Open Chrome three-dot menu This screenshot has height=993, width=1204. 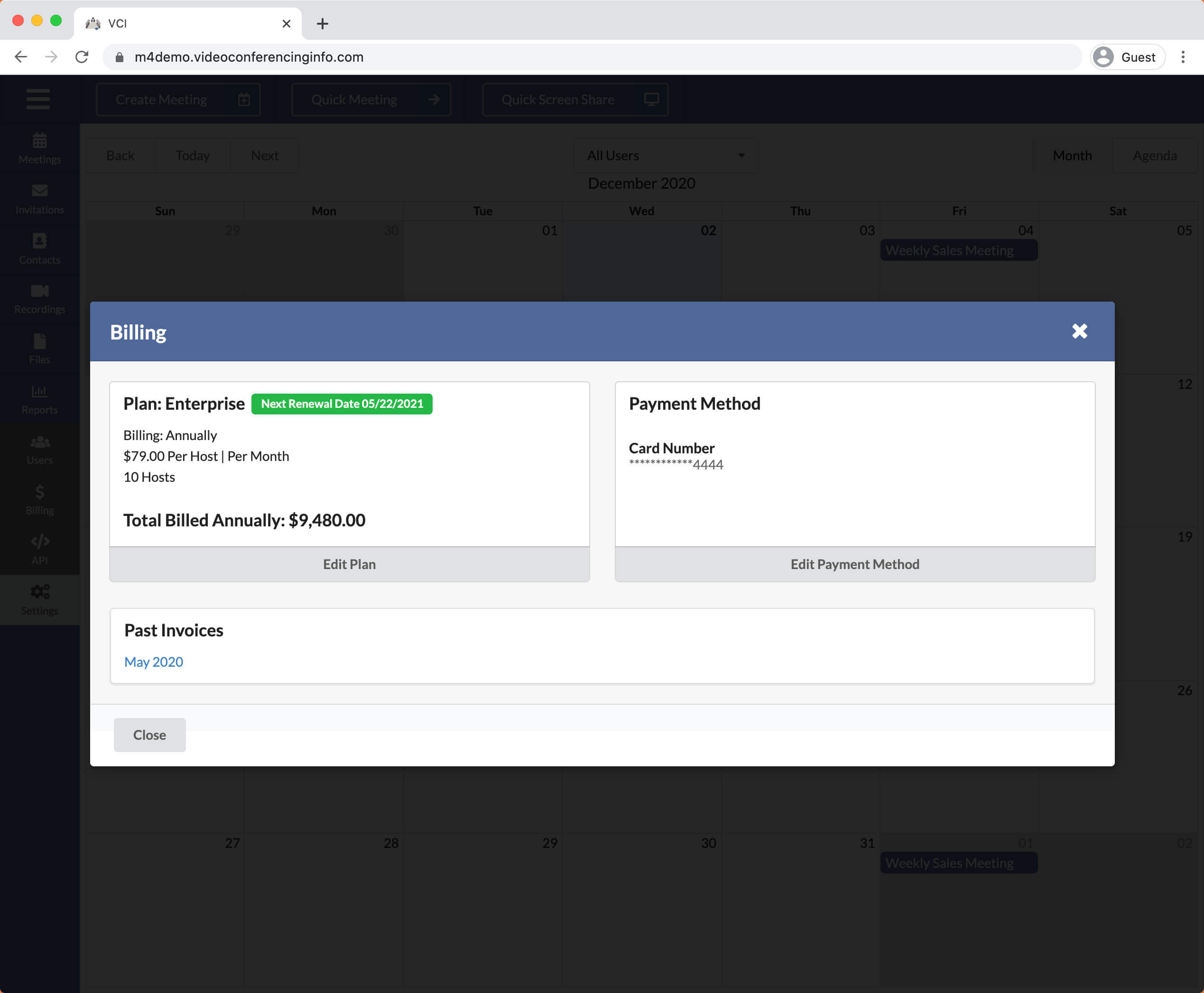1183,57
